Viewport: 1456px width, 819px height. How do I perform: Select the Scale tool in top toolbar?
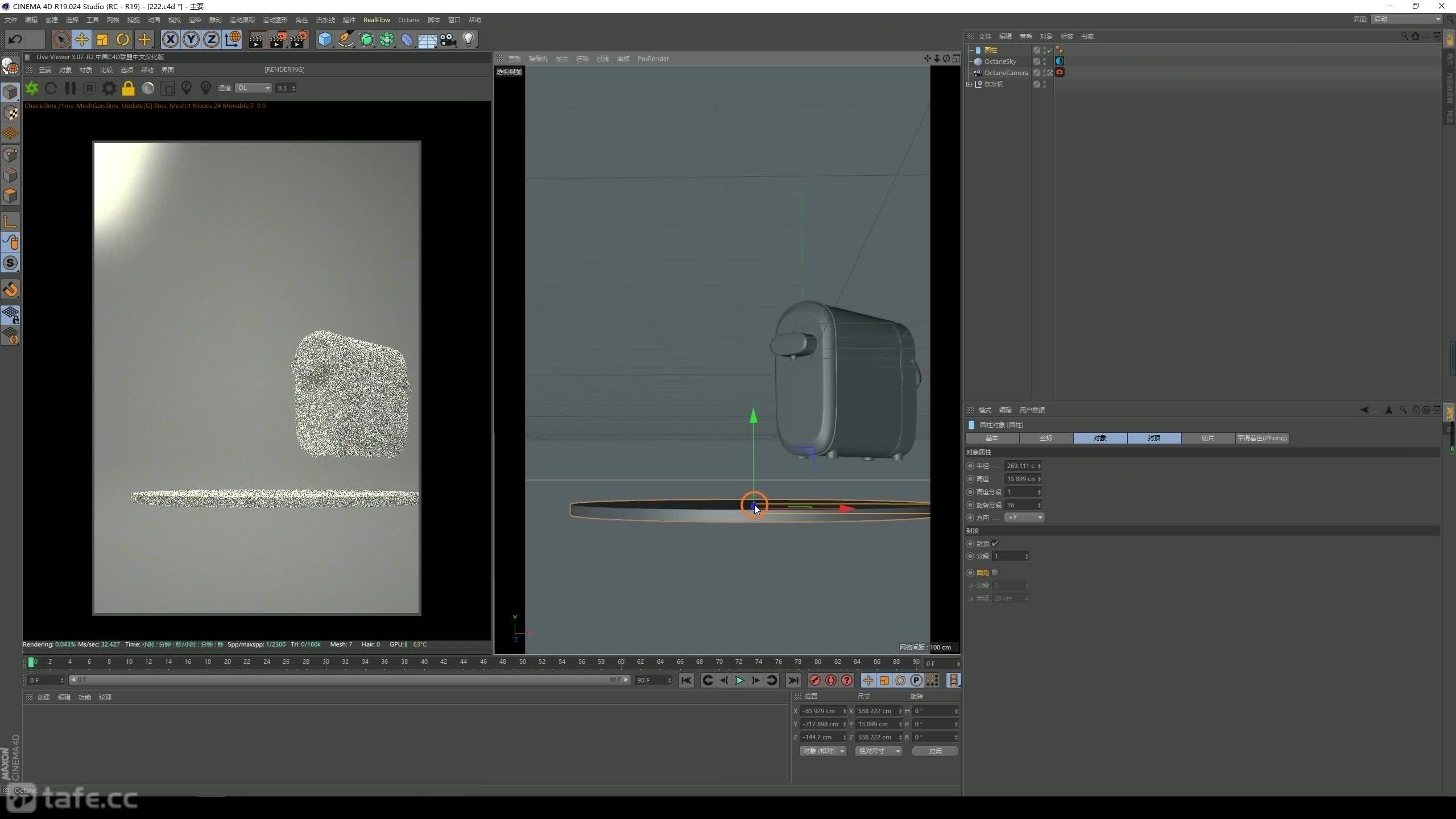(x=102, y=39)
